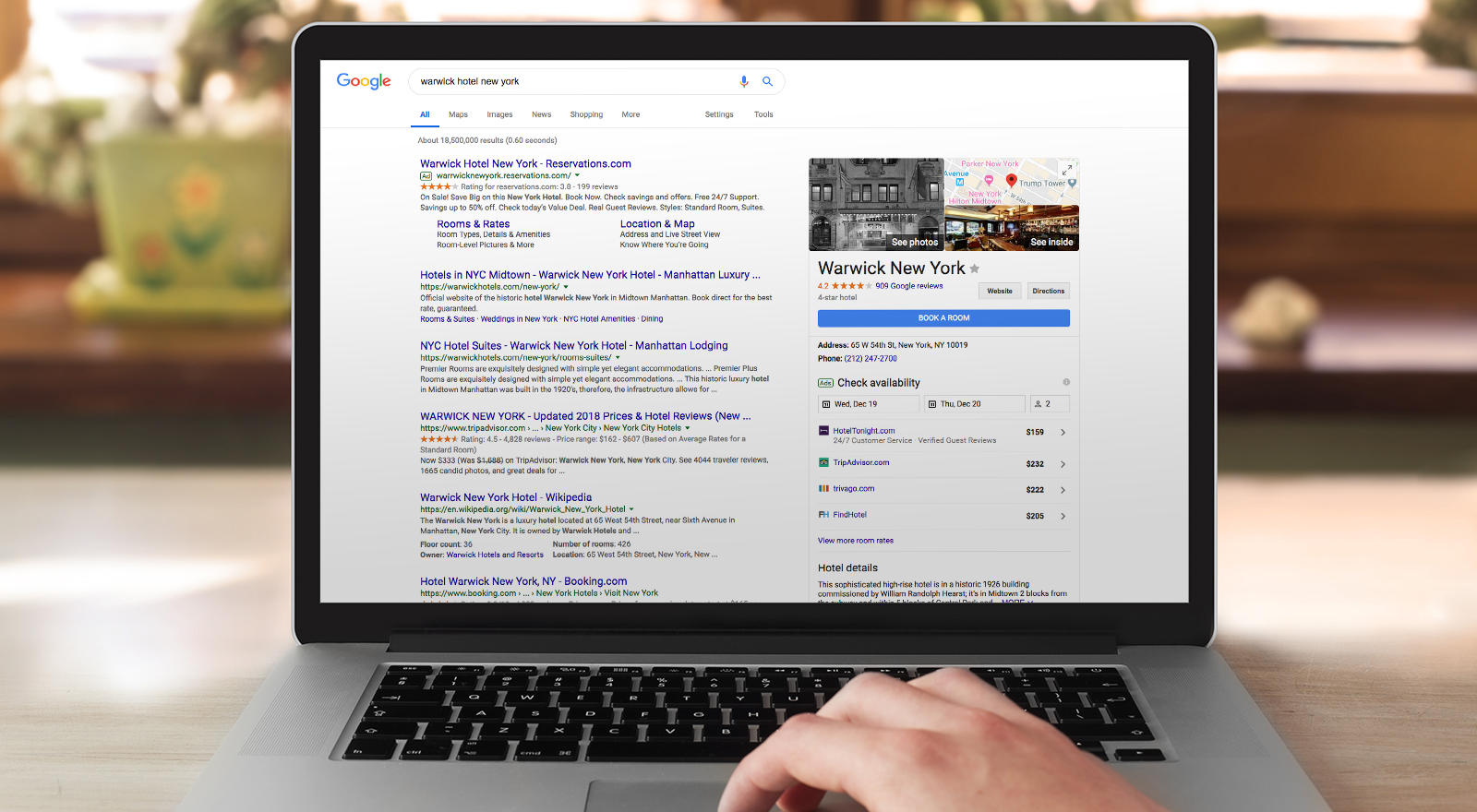
Task: Click NYC Hotel Amenities sitelink
Action: point(599,319)
